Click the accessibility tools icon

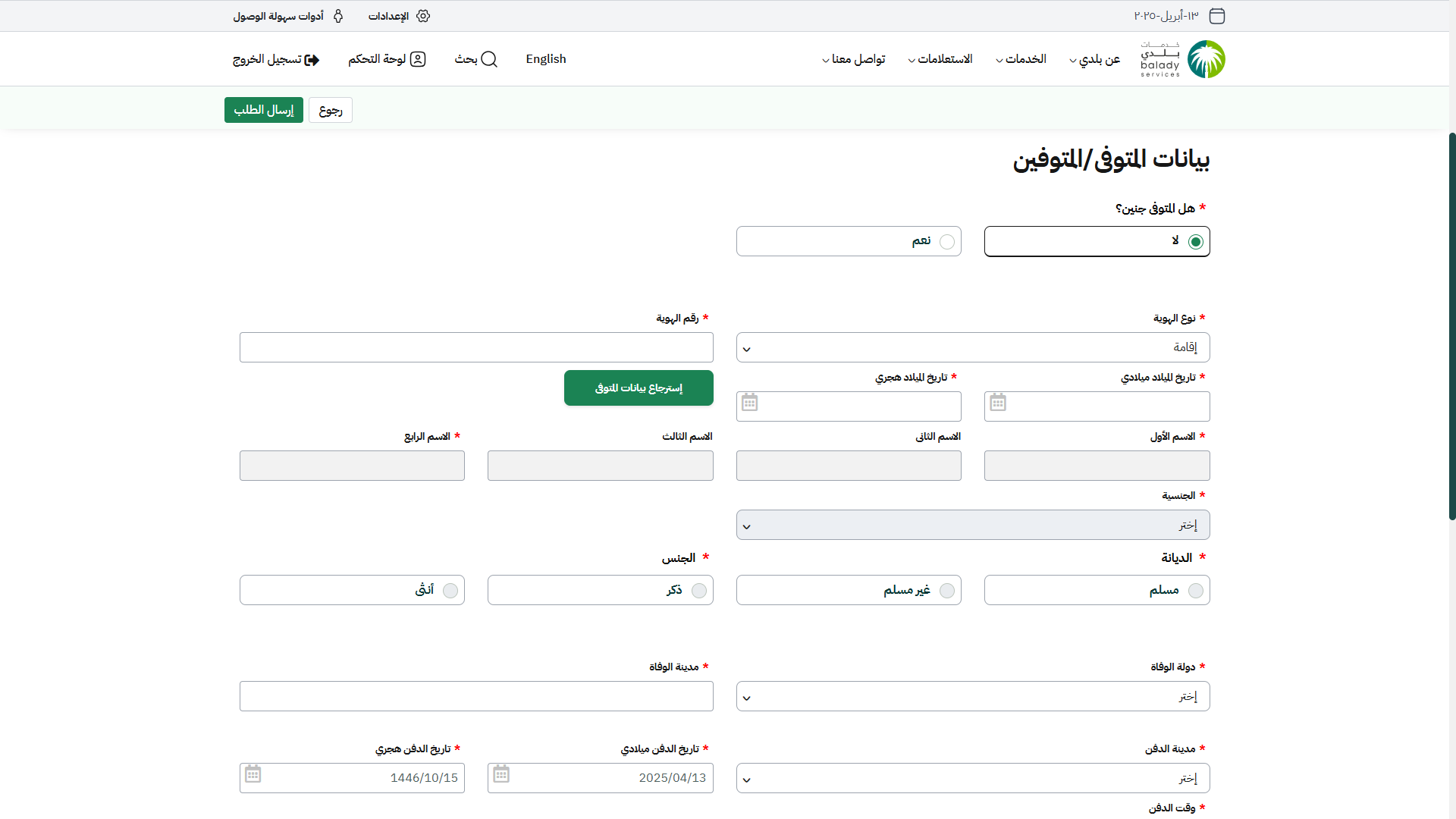(x=338, y=16)
